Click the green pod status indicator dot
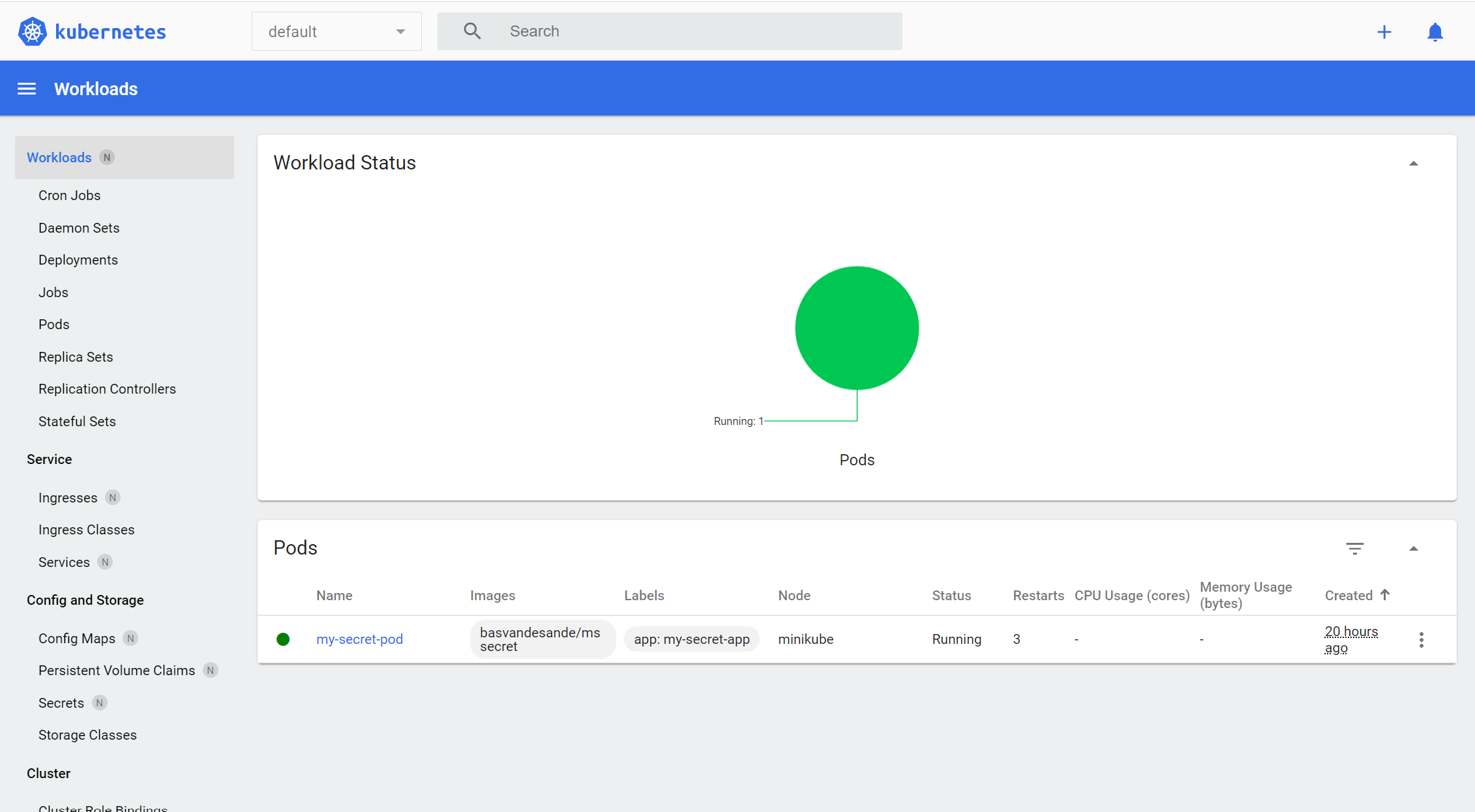 (283, 639)
